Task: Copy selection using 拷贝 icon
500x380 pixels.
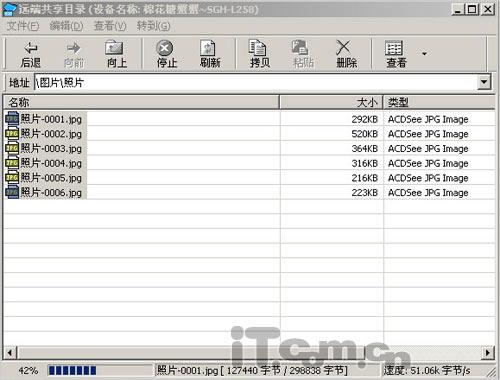Action: point(257,48)
